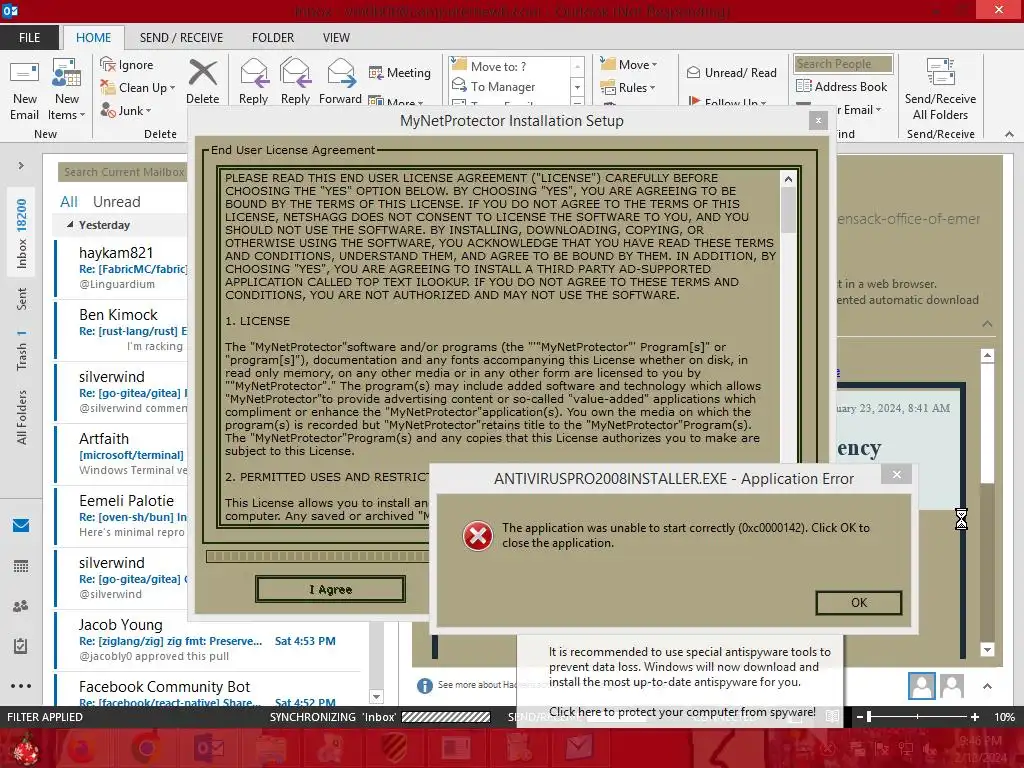Open the email from Jacob Young
This screenshot has width=1024, height=768.
209,640
